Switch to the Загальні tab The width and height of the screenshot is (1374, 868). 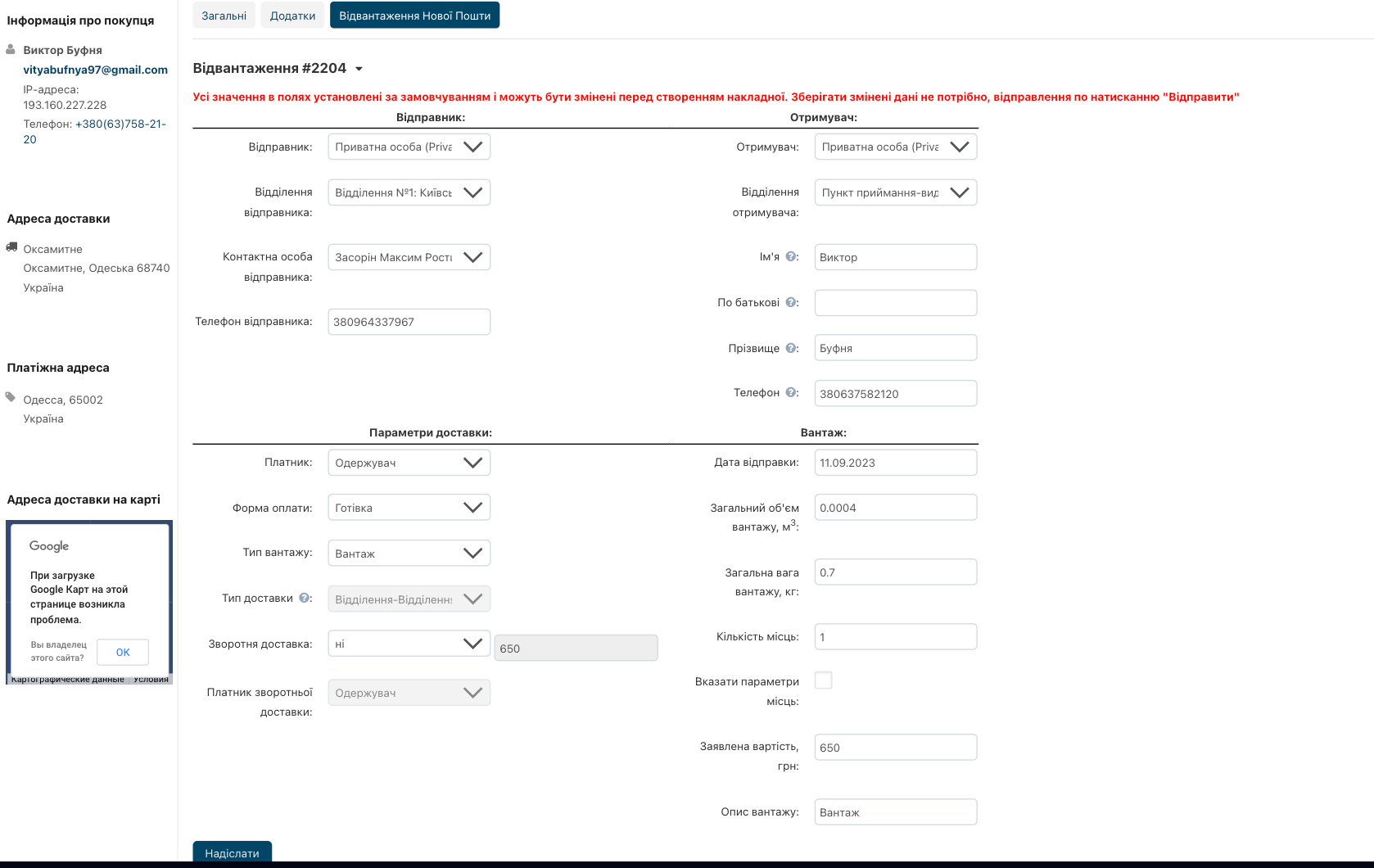(x=224, y=16)
